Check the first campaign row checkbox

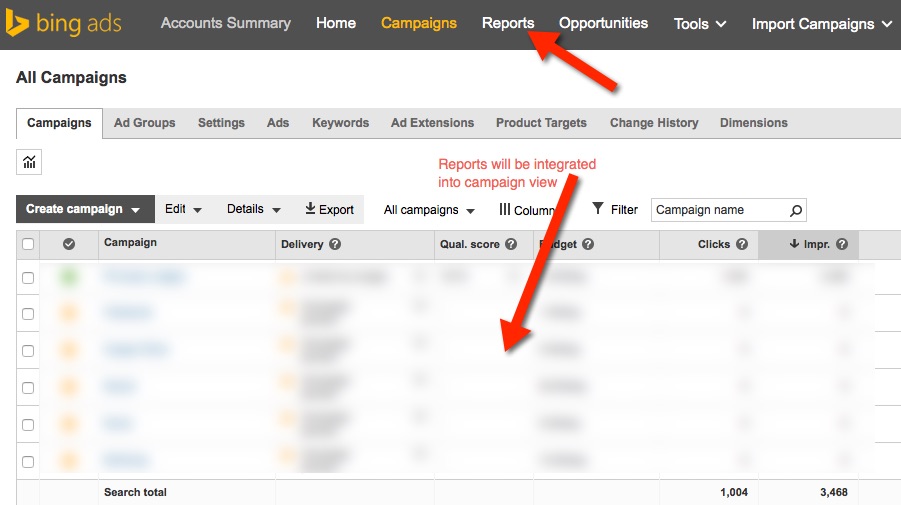pos(28,278)
